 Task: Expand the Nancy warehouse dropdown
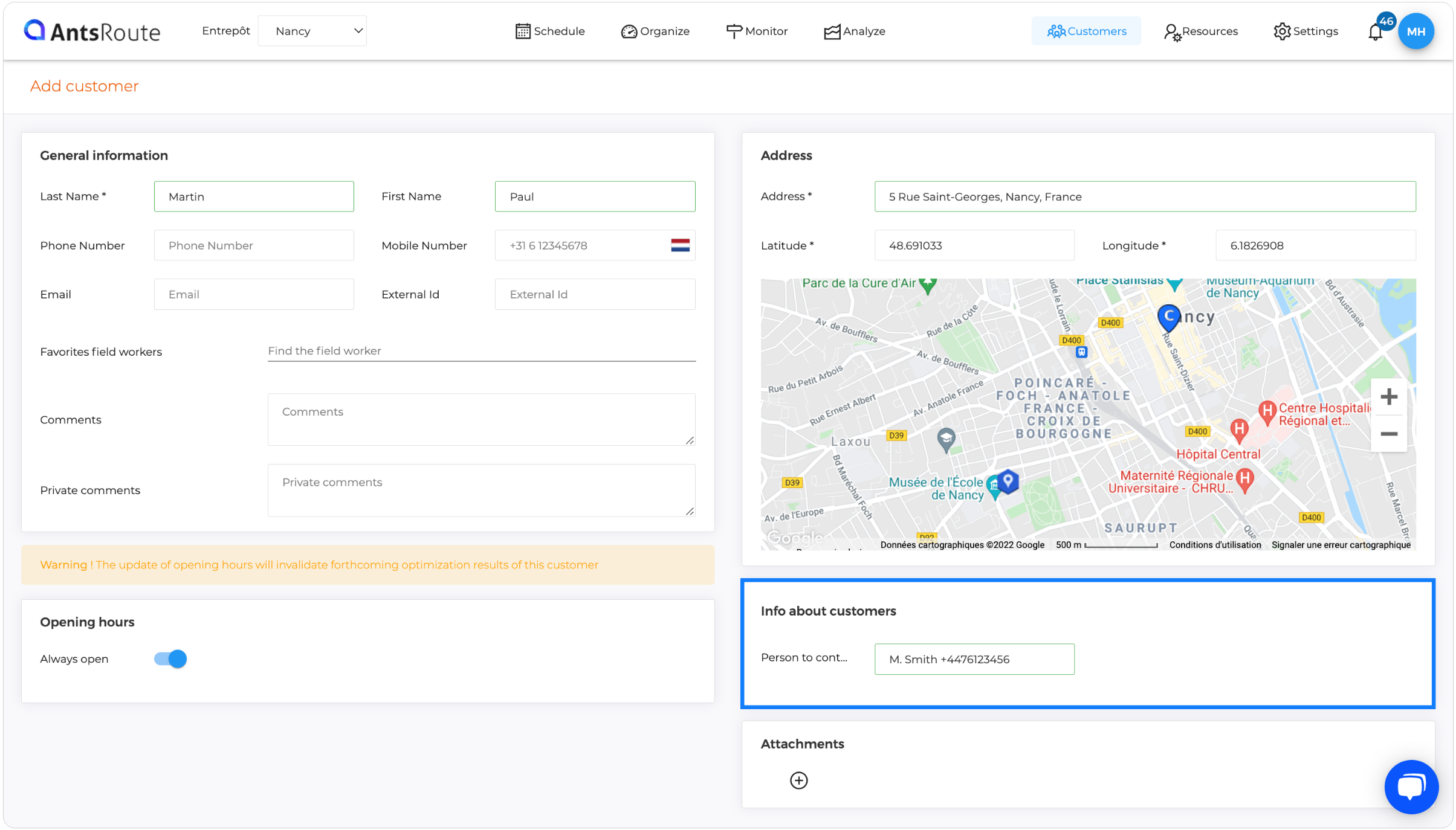click(x=312, y=31)
